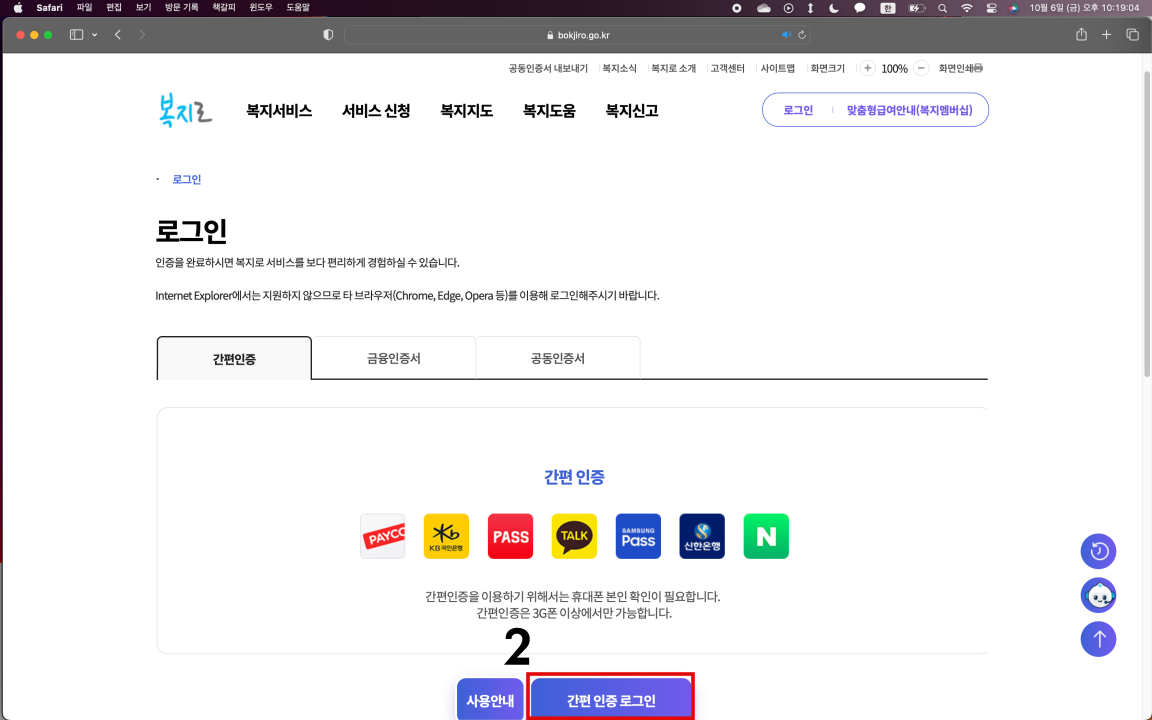This screenshot has height=720, width=1152.
Task: Click the 복지로 site logo
Action: [183, 110]
